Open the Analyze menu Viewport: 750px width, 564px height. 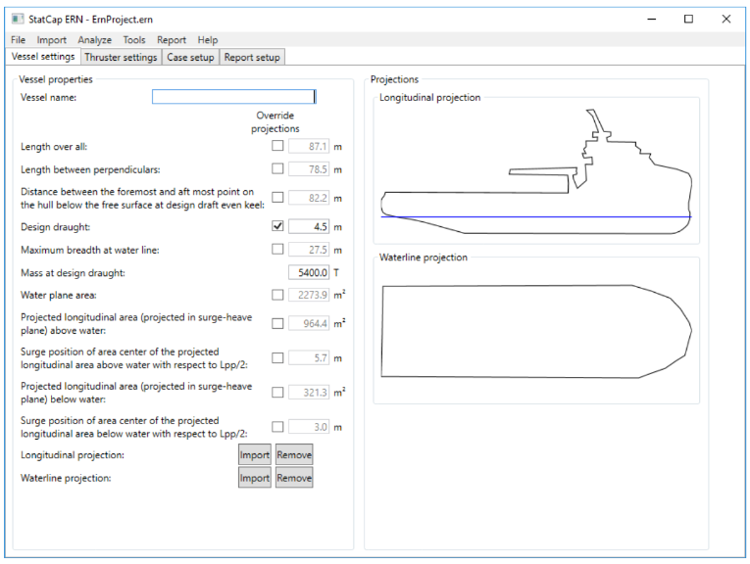pos(95,40)
